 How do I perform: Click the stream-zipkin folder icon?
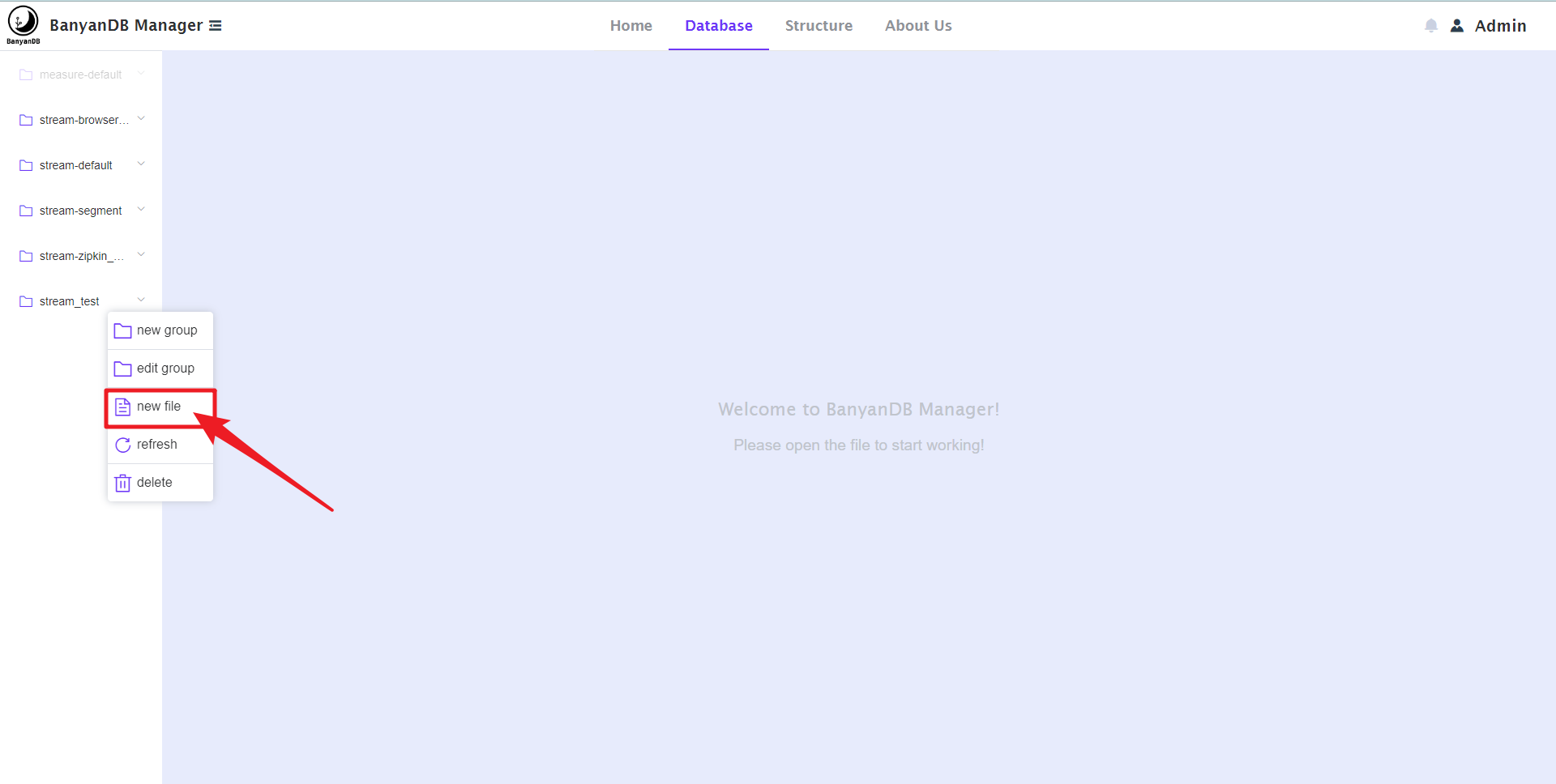coord(26,256)
